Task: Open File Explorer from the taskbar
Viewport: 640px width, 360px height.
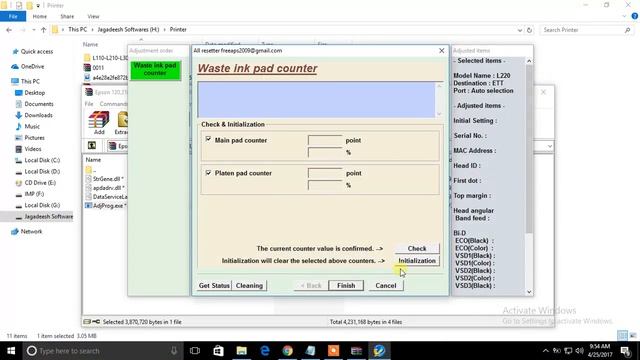Action: [x=242, y=351]
